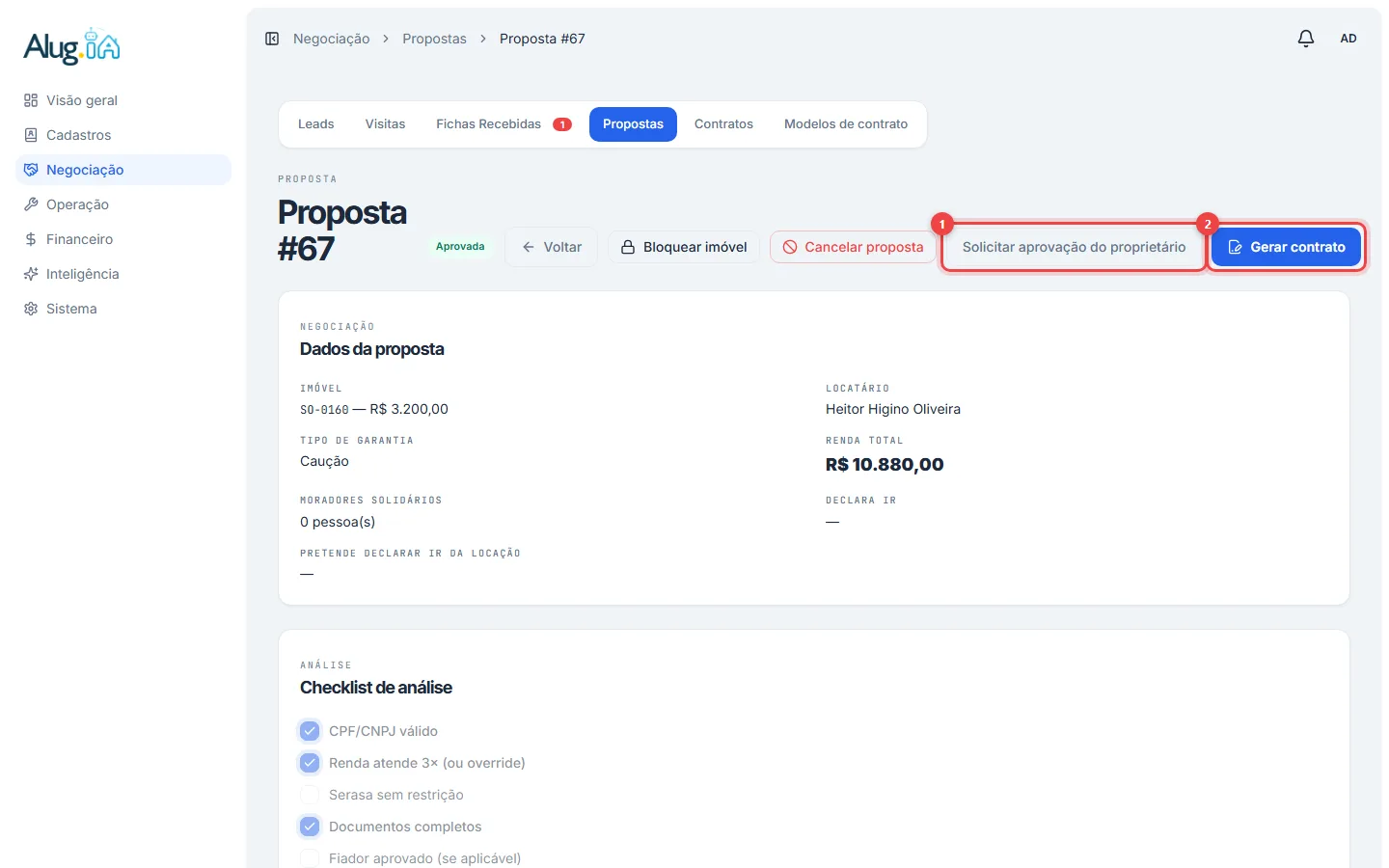This screenshot has width=1389, height=868.
Task: Click the Cadastros sidebar icon
Action: (x=31, y=135)
